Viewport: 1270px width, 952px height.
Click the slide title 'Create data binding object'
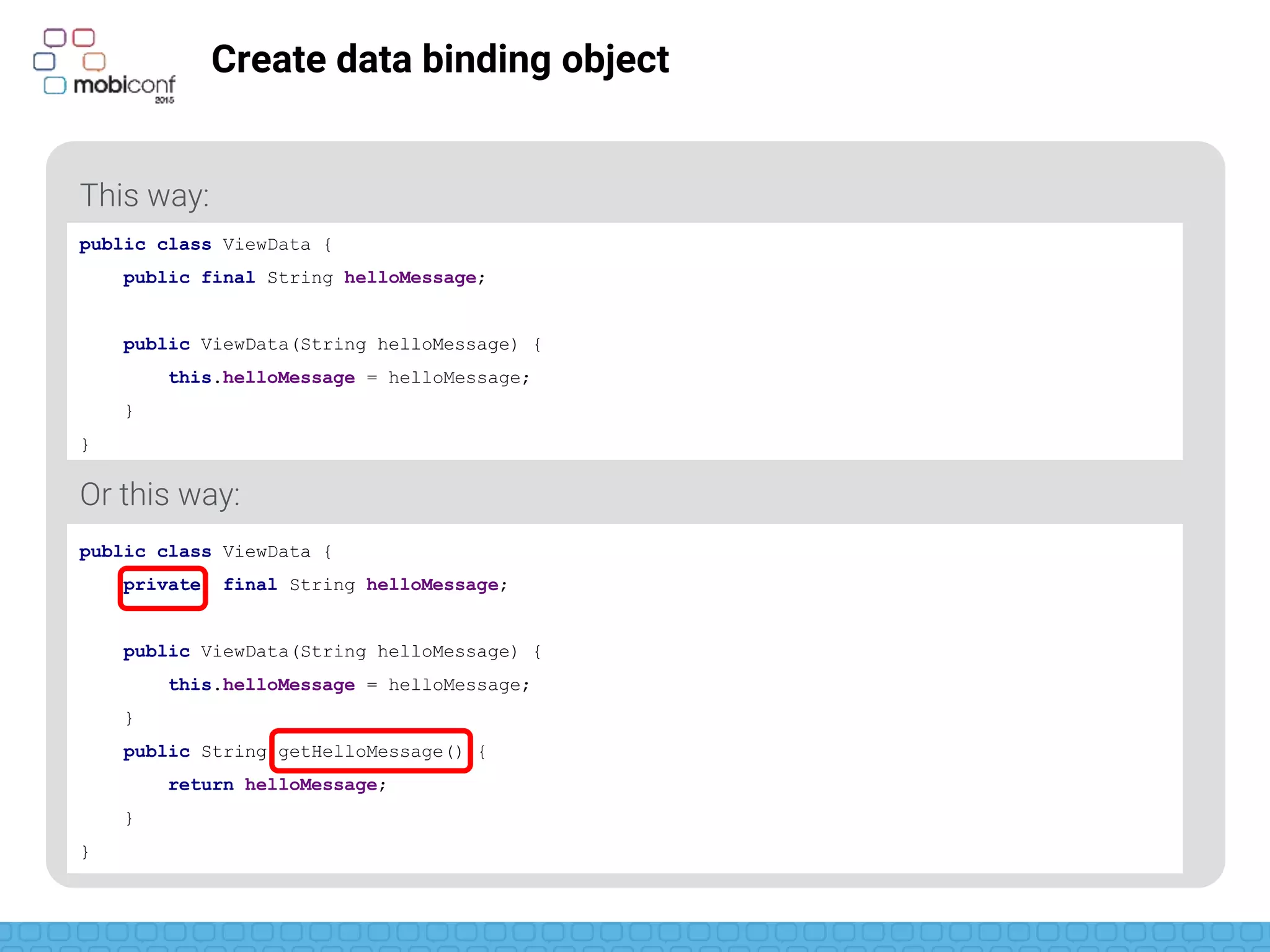coord(440,59)
